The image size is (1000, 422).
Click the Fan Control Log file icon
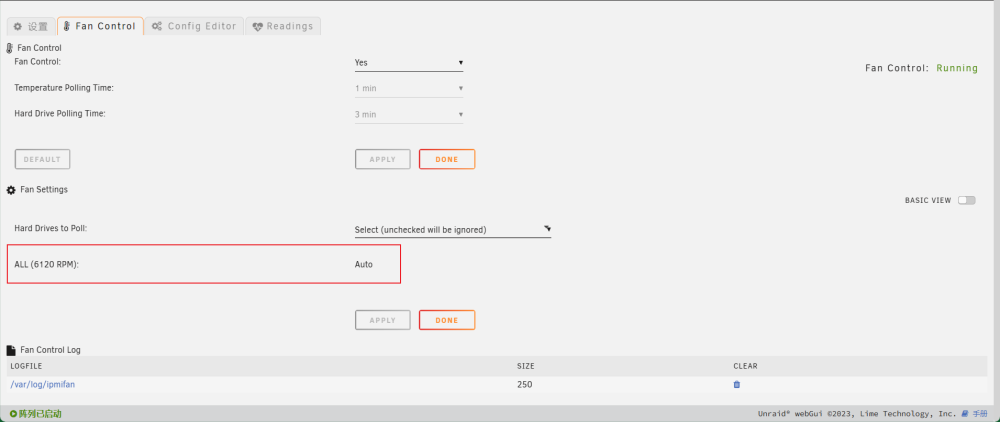[x=11, y=350]
